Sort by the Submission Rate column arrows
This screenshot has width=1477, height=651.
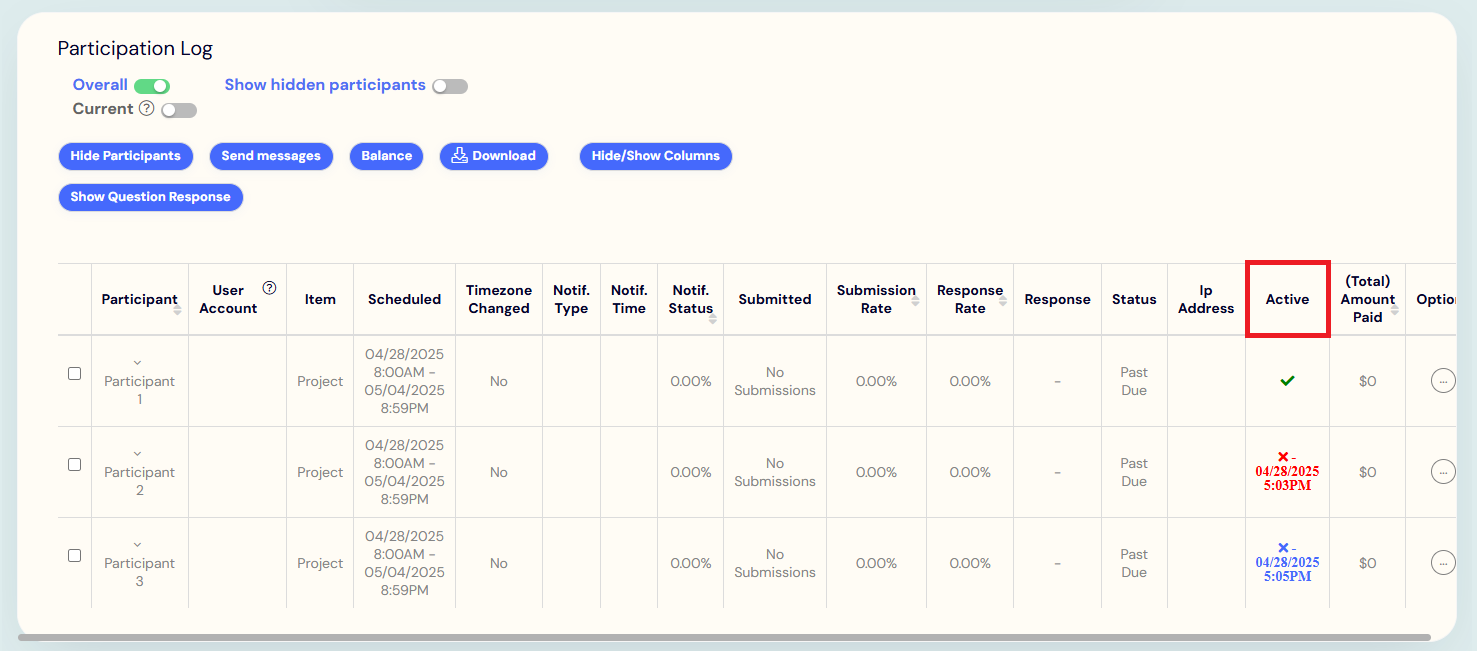coord(915,299)
